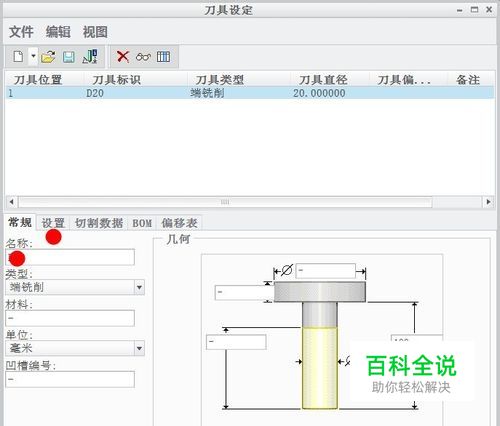Screen dimensions: 500x426
Task: Click the holder height field beside tool head
Action: pos(244,293)
